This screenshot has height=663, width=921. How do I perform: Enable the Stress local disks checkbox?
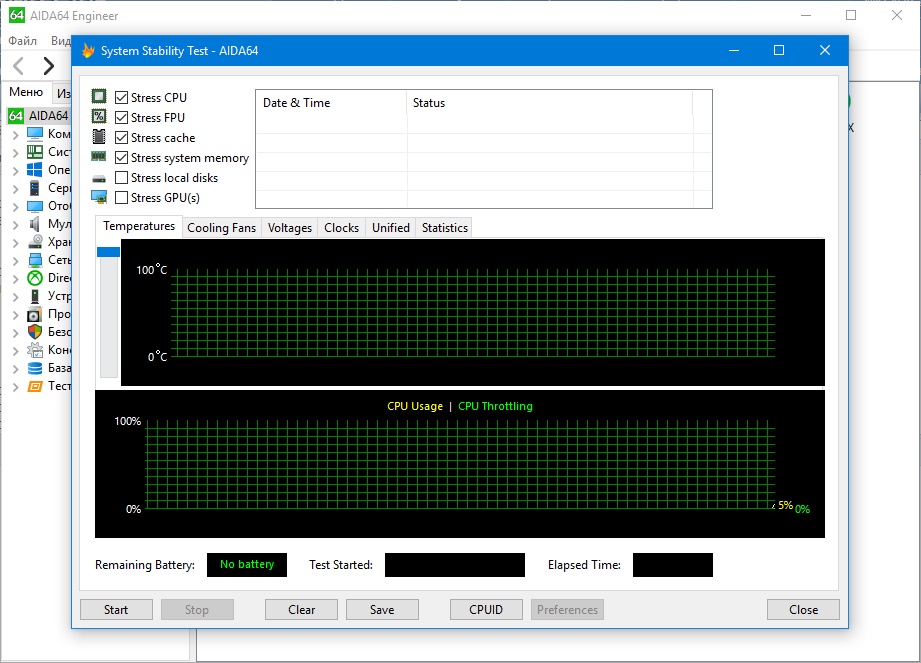[122, 178]
